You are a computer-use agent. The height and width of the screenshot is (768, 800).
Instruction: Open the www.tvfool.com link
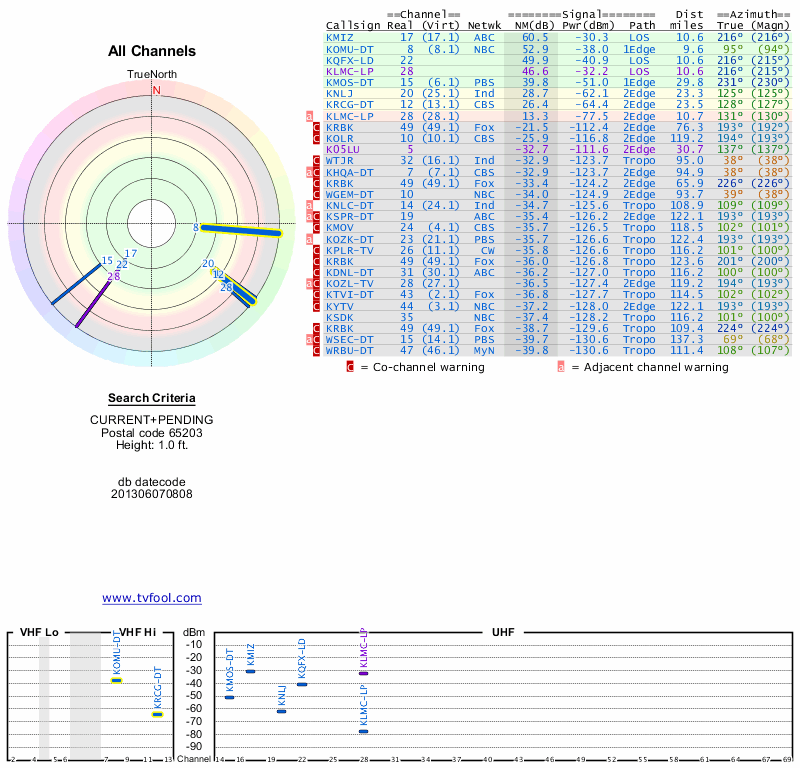(152, 598)
